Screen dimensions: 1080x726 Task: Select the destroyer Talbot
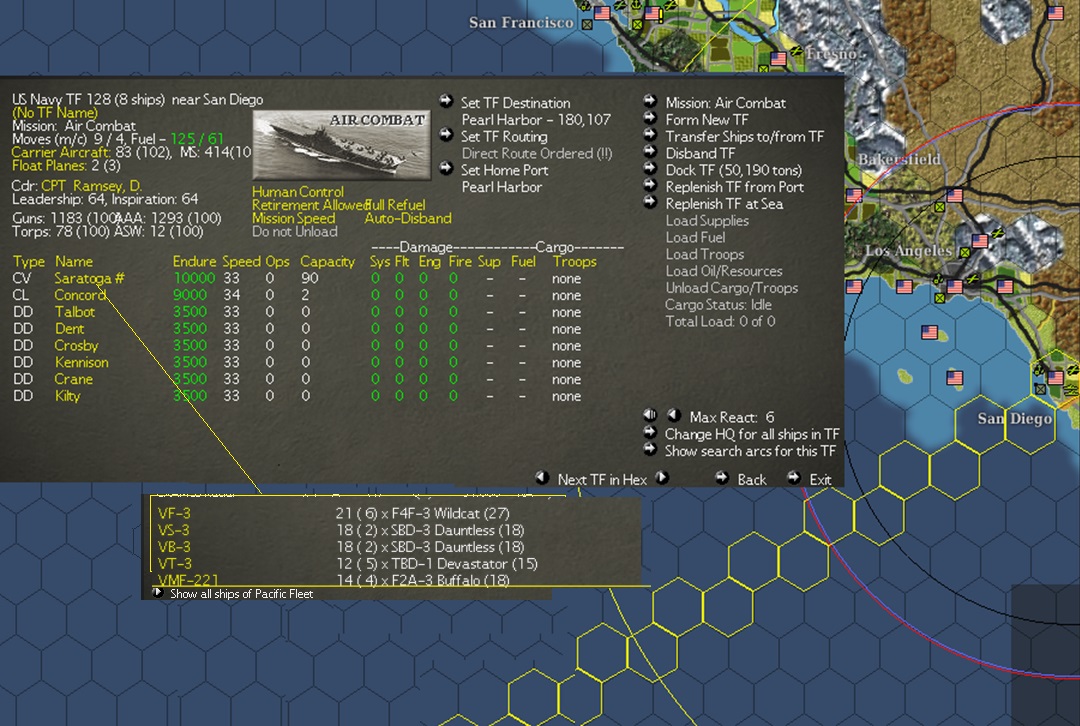point(75,312)
